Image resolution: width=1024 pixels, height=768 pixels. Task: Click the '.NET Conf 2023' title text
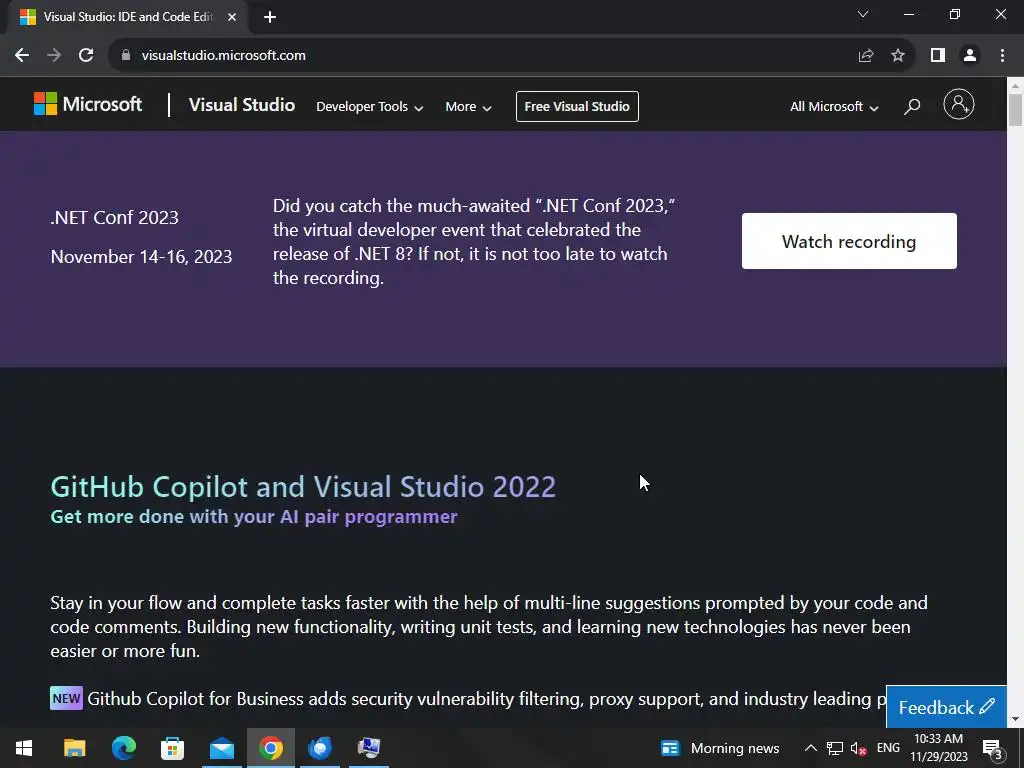114,217
